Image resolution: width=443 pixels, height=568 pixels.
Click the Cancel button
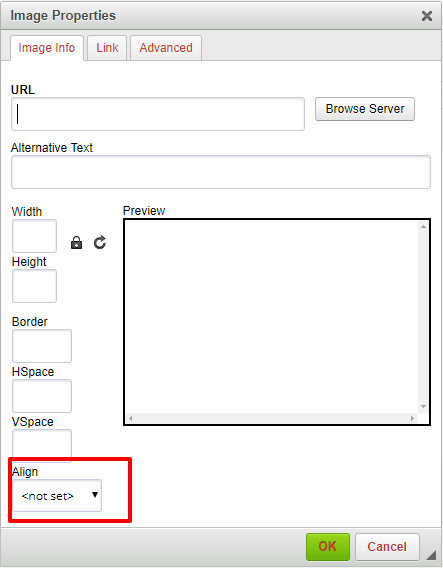tap(387, 546)
